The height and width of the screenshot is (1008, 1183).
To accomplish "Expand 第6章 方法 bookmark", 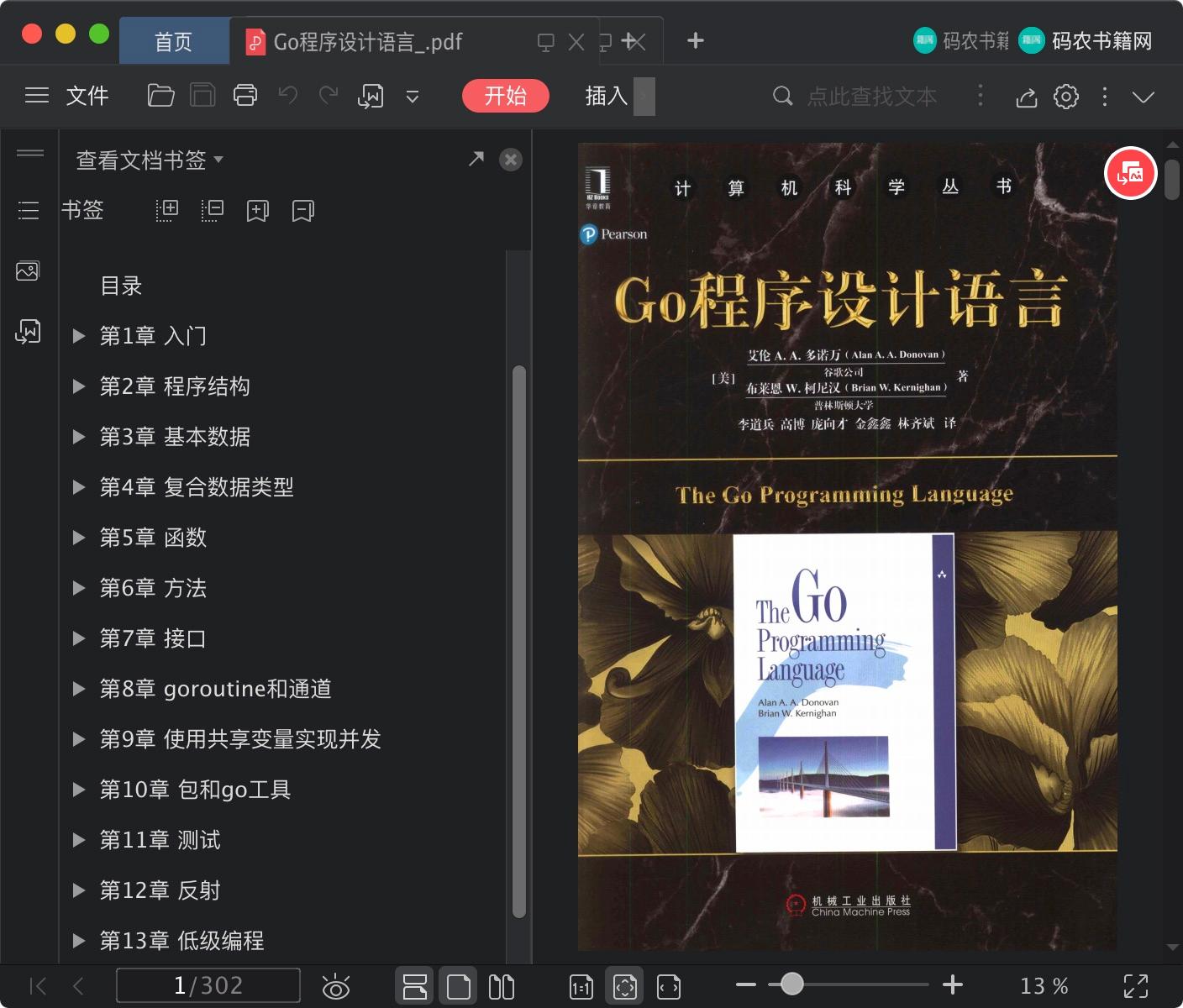I will point(79,588).
